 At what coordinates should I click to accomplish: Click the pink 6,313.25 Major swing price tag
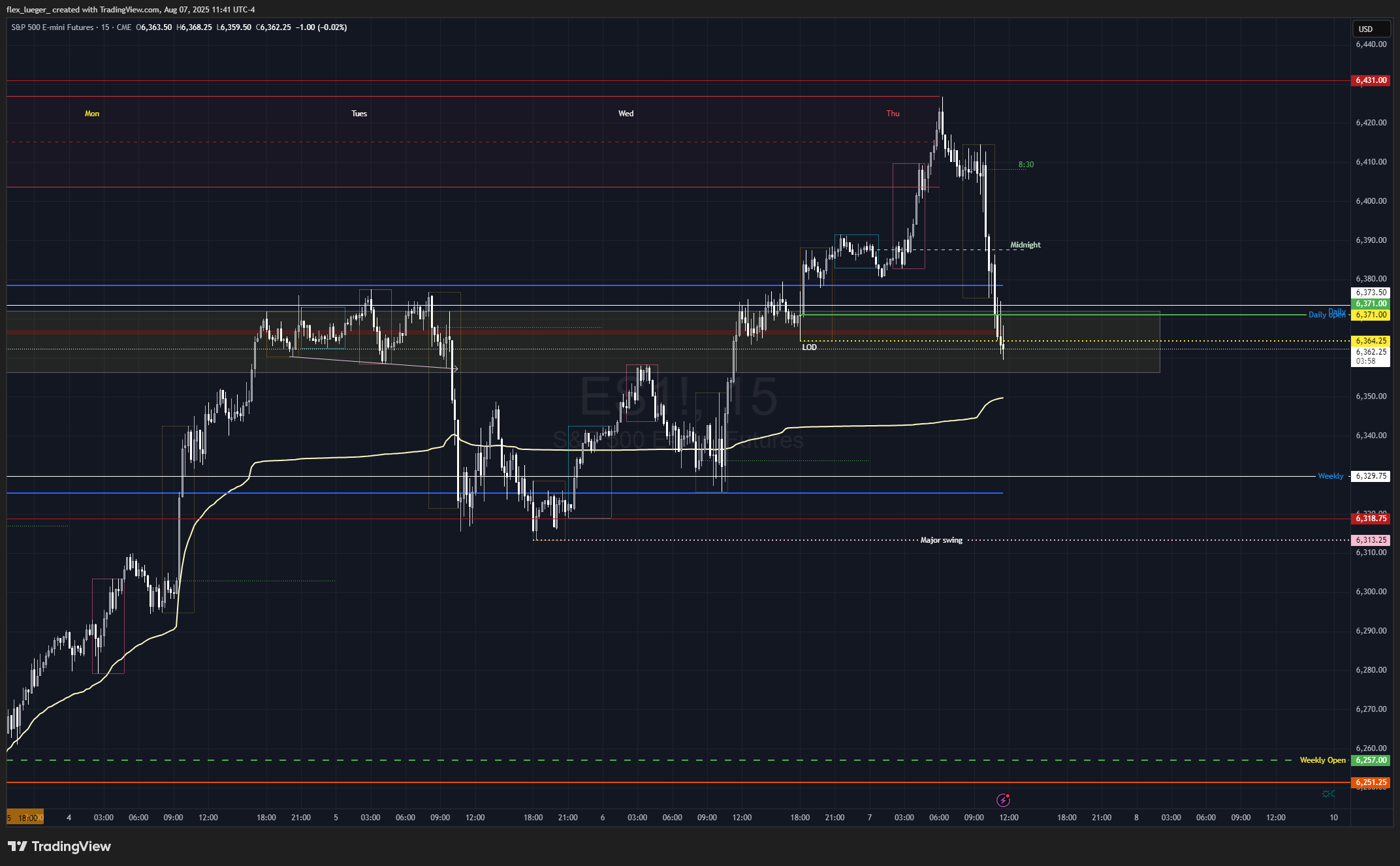(1371, 540)
